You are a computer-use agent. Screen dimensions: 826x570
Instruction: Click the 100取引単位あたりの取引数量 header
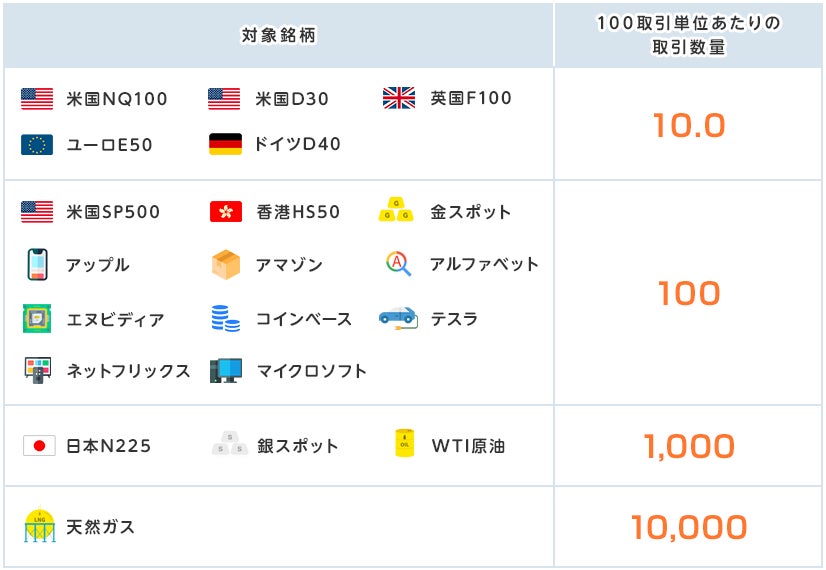[x=689, y=35]
